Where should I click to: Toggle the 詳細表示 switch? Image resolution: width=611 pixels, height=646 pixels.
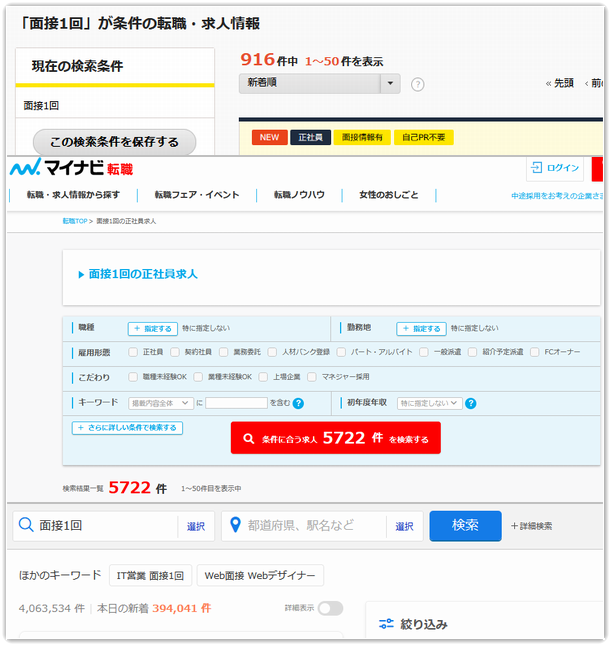coord(329,608)
